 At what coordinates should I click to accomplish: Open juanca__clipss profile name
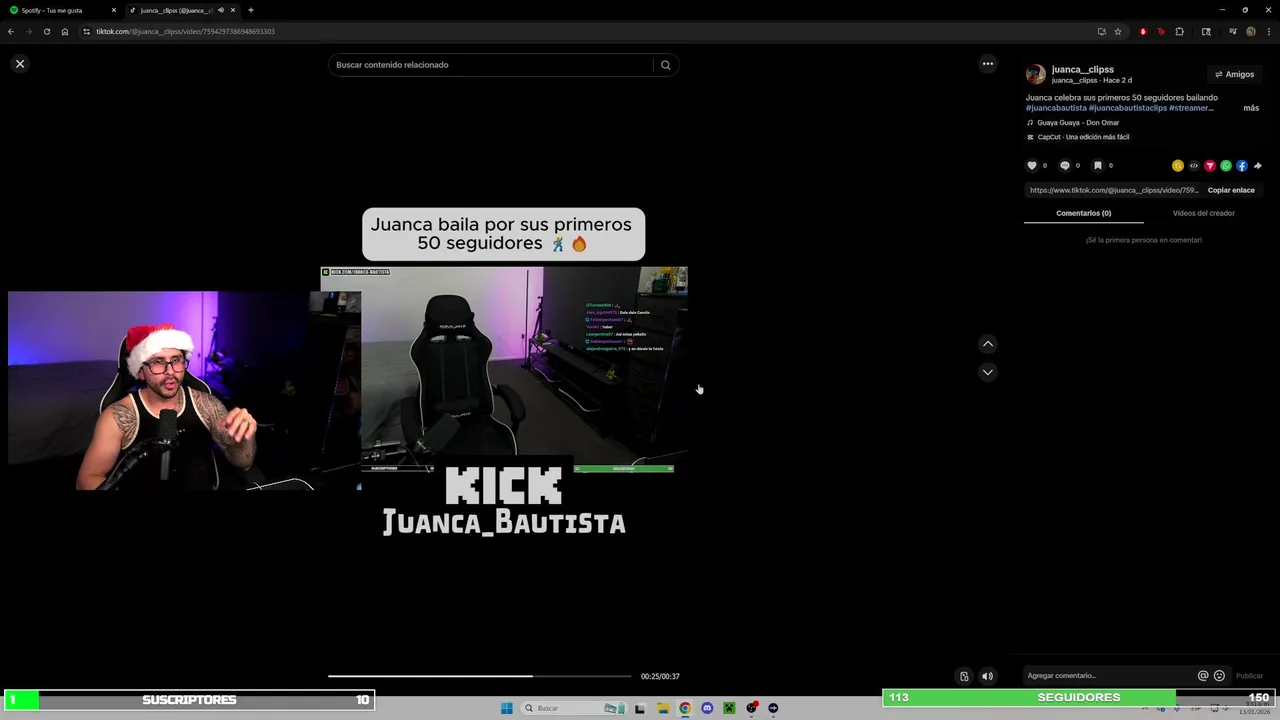[1082, 70]
